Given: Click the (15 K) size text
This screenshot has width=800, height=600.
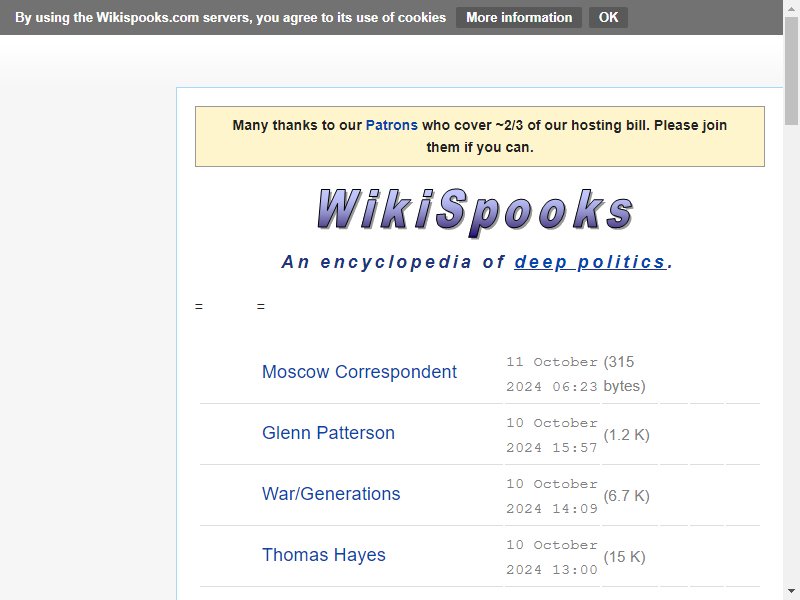Looking at the screenshot, I should click(624, 557).
